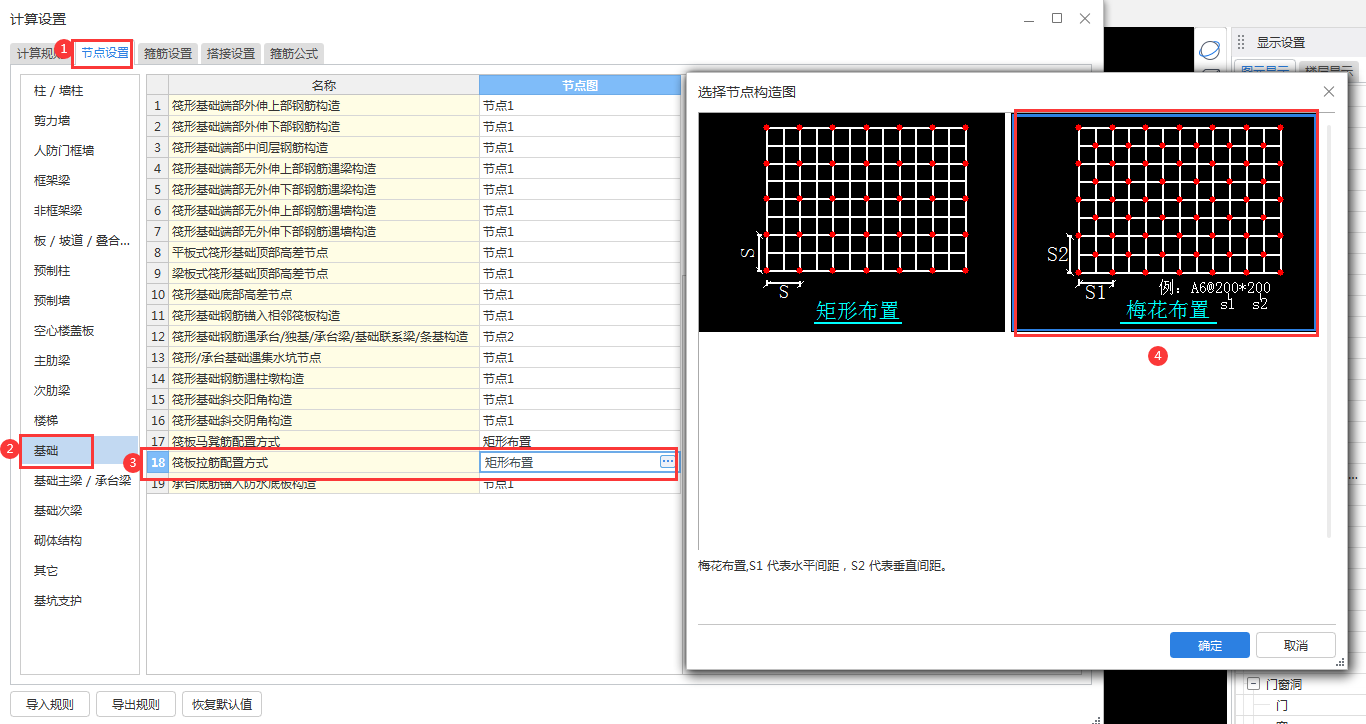Switch to the 箍筋设置 tab
1366x724 pixels.
168,54
